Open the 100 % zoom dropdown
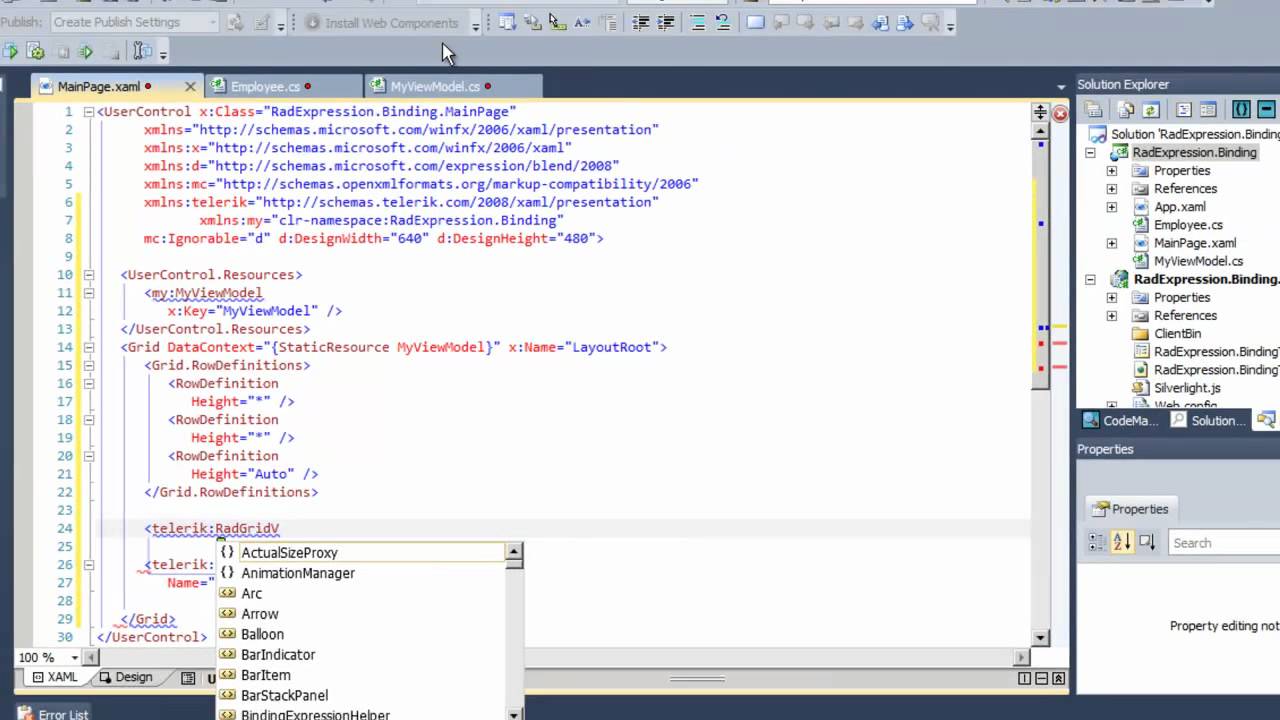 pos(74,657)
